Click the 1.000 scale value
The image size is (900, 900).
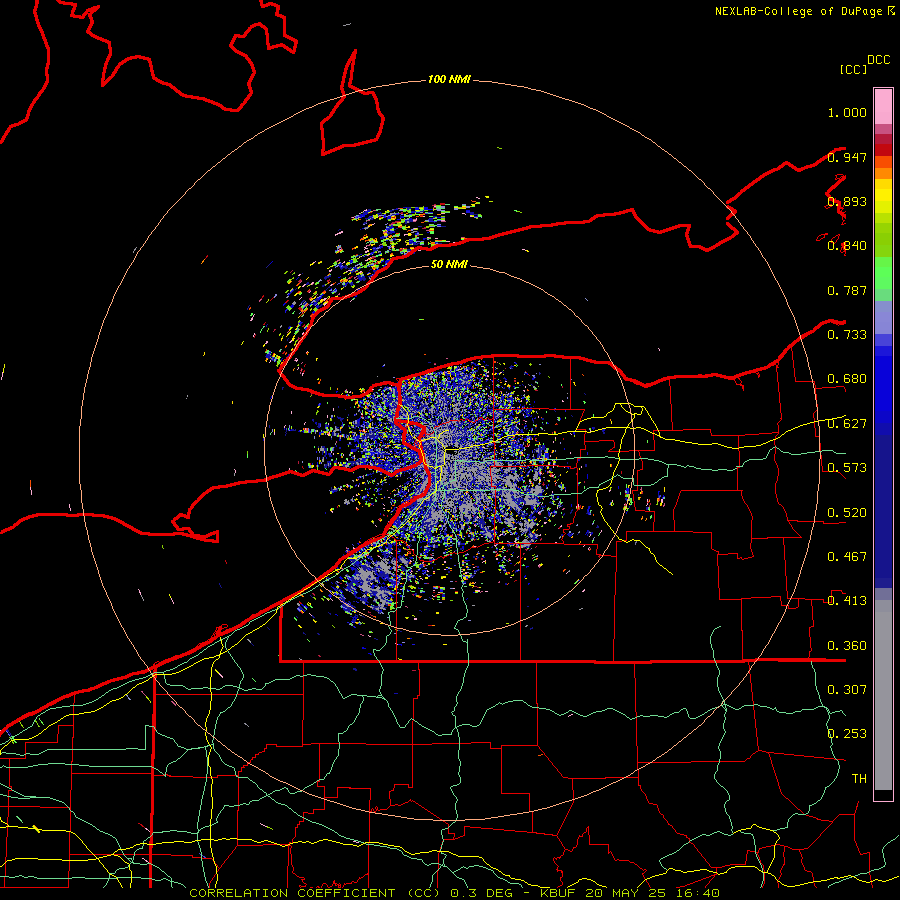click(847, 112)
